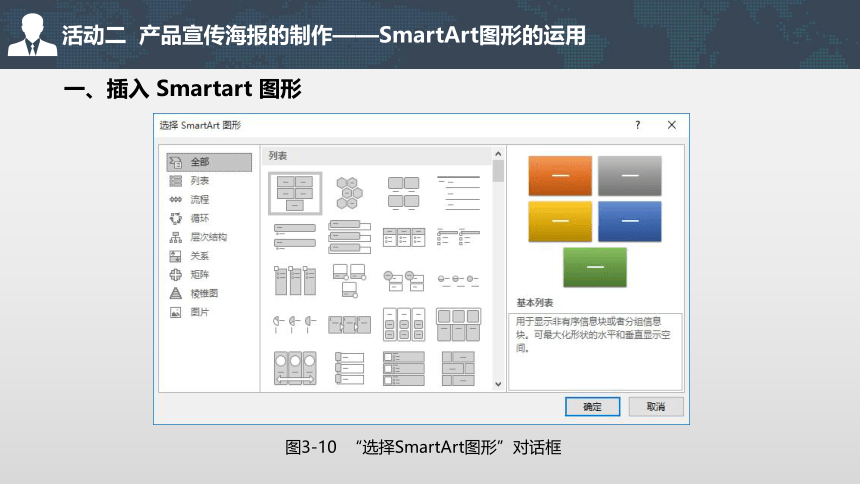Select three small circles in a row layout
This screenshot has height=484, width=860.
click(x=459, y=280)
